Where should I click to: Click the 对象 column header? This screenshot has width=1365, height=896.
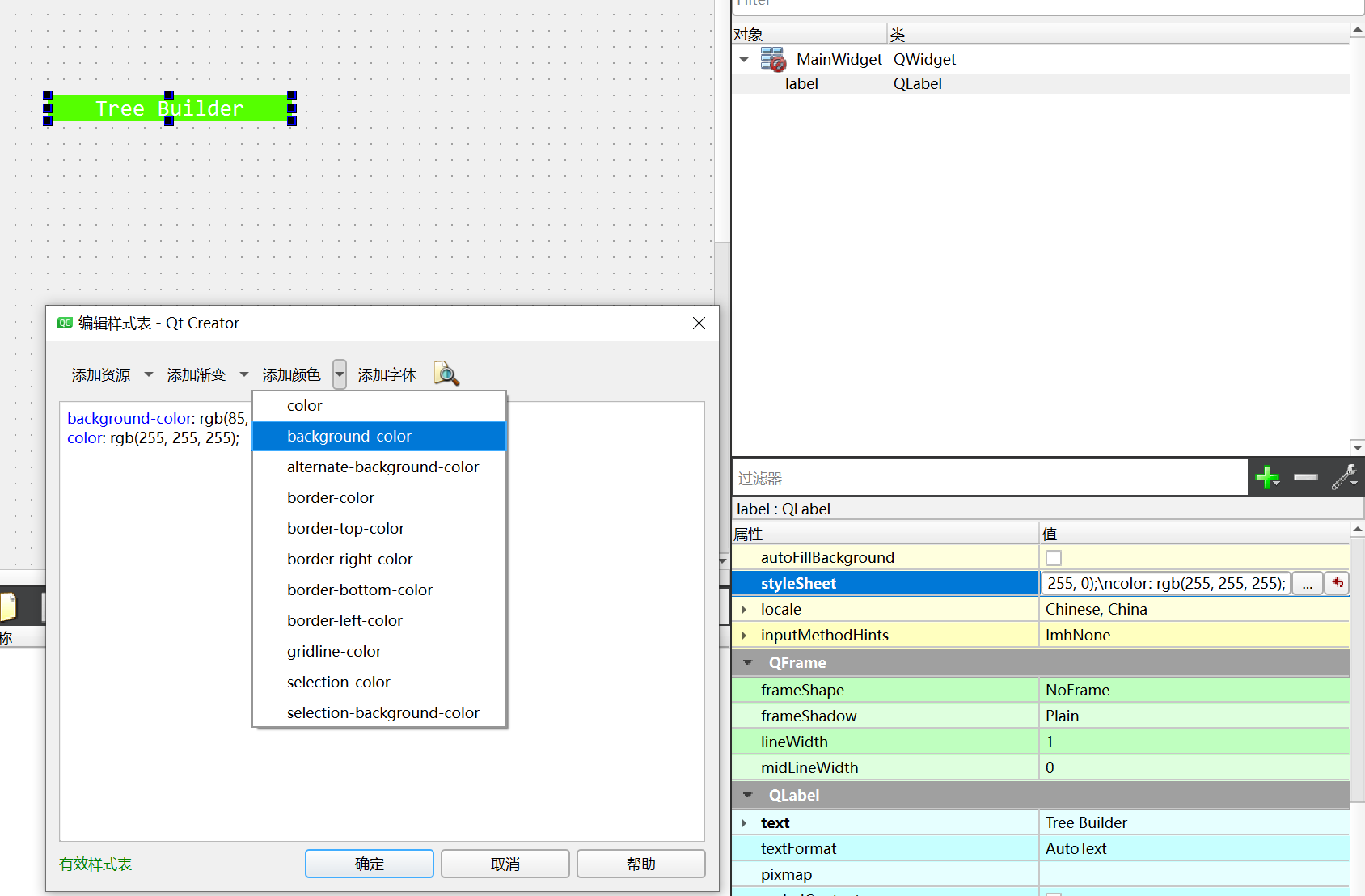click(809, 34)
